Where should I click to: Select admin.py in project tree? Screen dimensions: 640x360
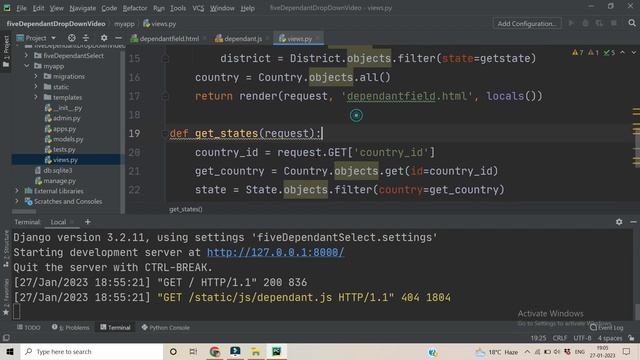(62, 118)
